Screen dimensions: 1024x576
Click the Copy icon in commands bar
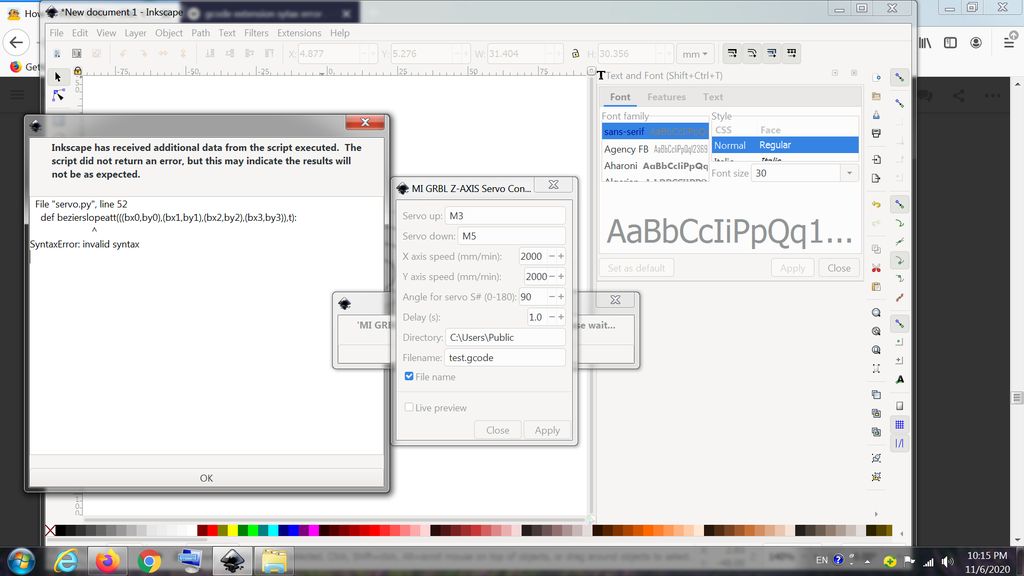pyautogui.click(x=876, y=249)
